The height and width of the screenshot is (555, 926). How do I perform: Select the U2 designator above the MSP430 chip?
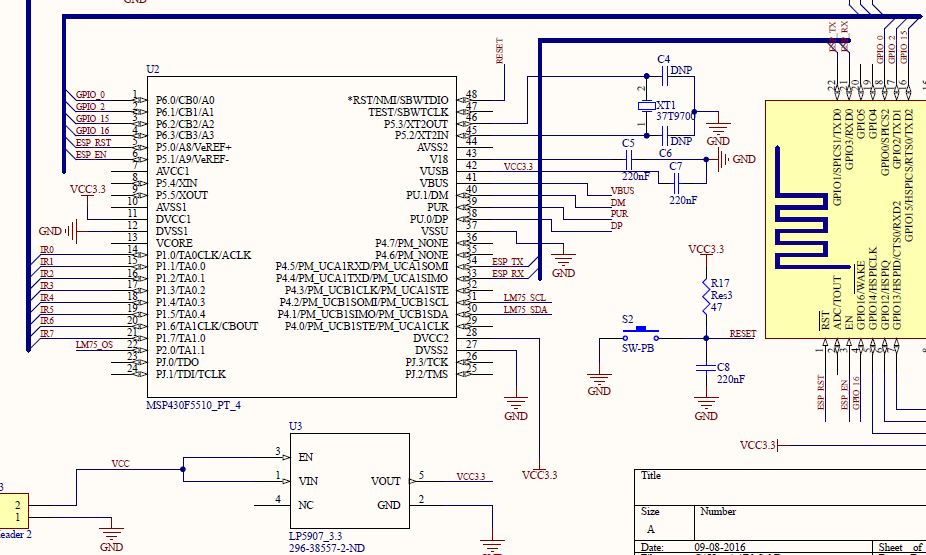coord(153,69)
